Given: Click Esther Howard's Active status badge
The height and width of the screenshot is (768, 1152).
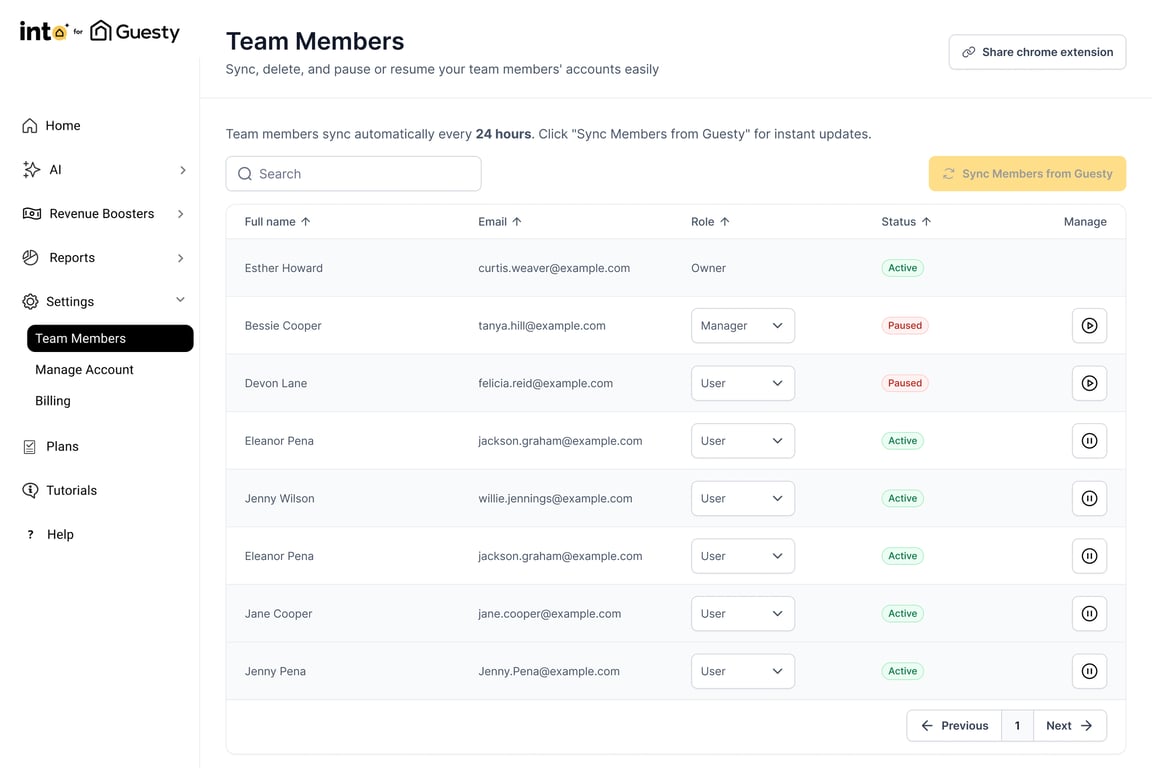Looking at the screenshot, I should (902, 268).
